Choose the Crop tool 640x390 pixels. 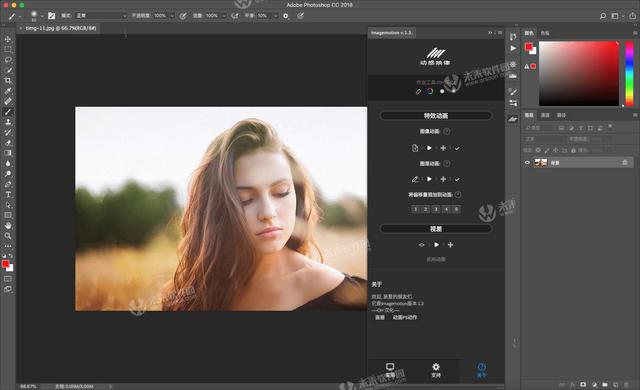point(8,80)
